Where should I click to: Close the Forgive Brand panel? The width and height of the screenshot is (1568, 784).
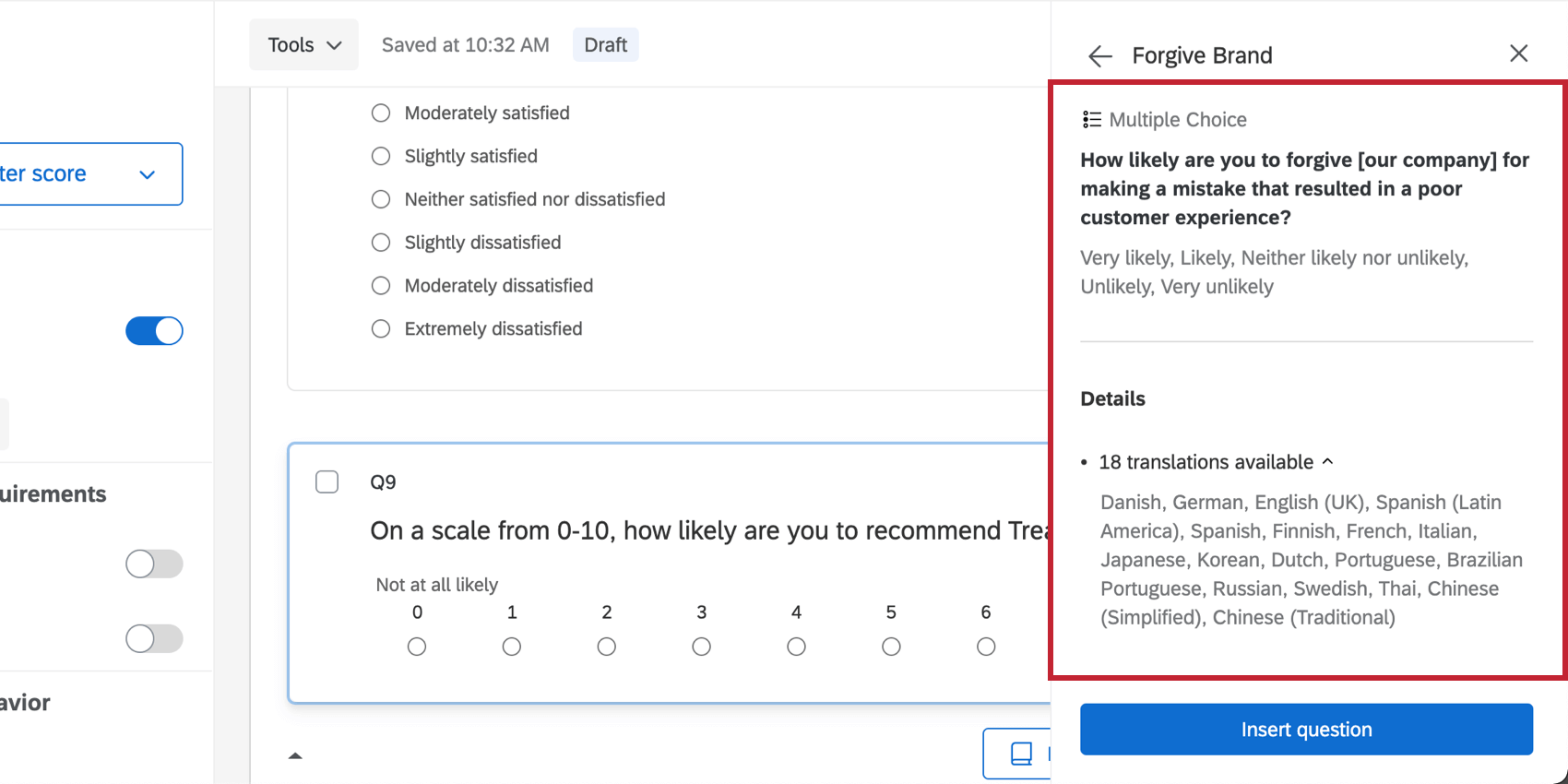(1518, 53)
